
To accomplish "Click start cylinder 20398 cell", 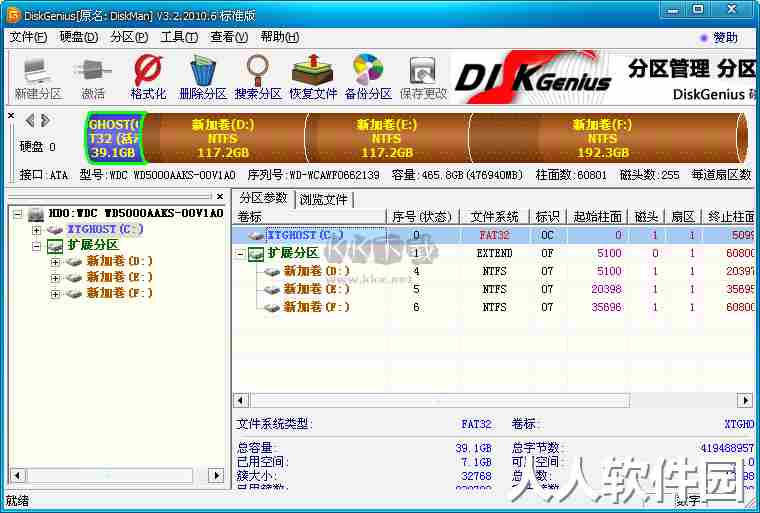I will point(606,289).
